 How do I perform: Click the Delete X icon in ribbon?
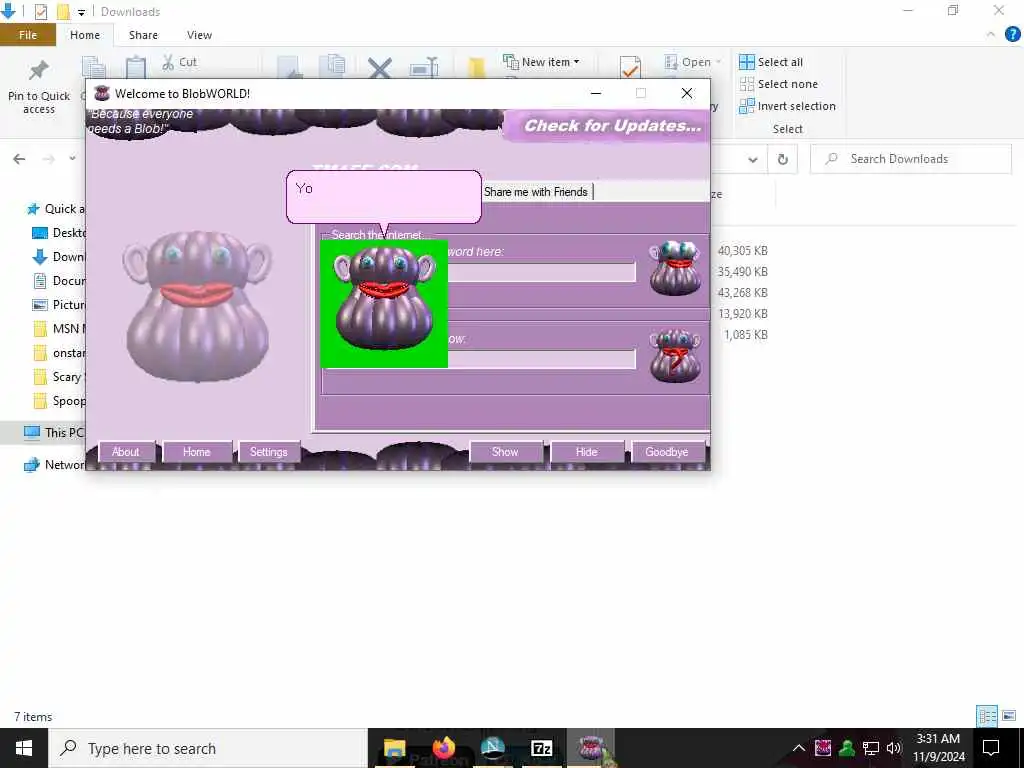pos(379,68)
